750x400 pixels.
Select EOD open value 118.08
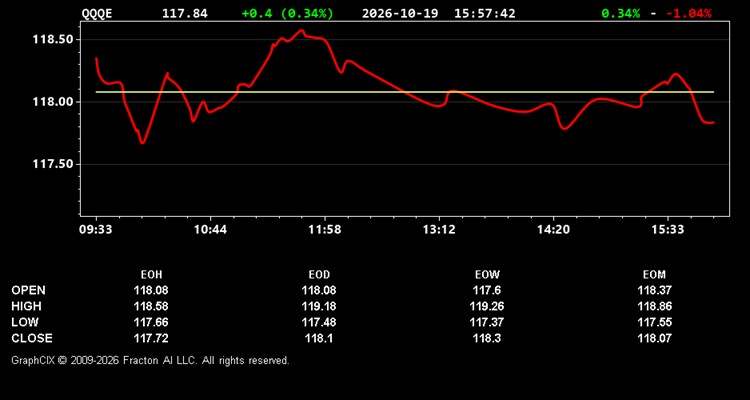pos(319,290)
